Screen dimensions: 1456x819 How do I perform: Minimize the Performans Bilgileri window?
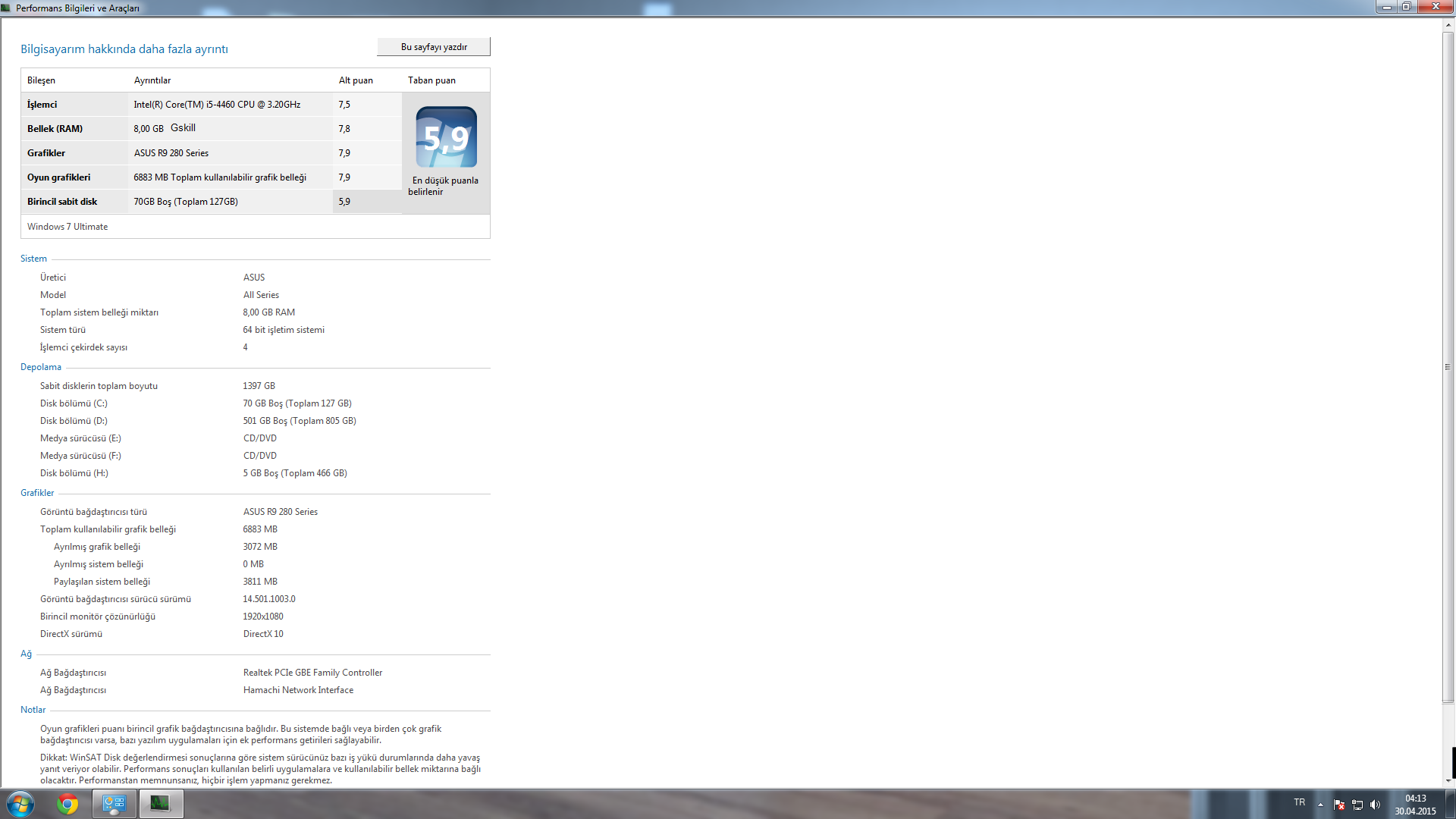[x=1387, y=7]
